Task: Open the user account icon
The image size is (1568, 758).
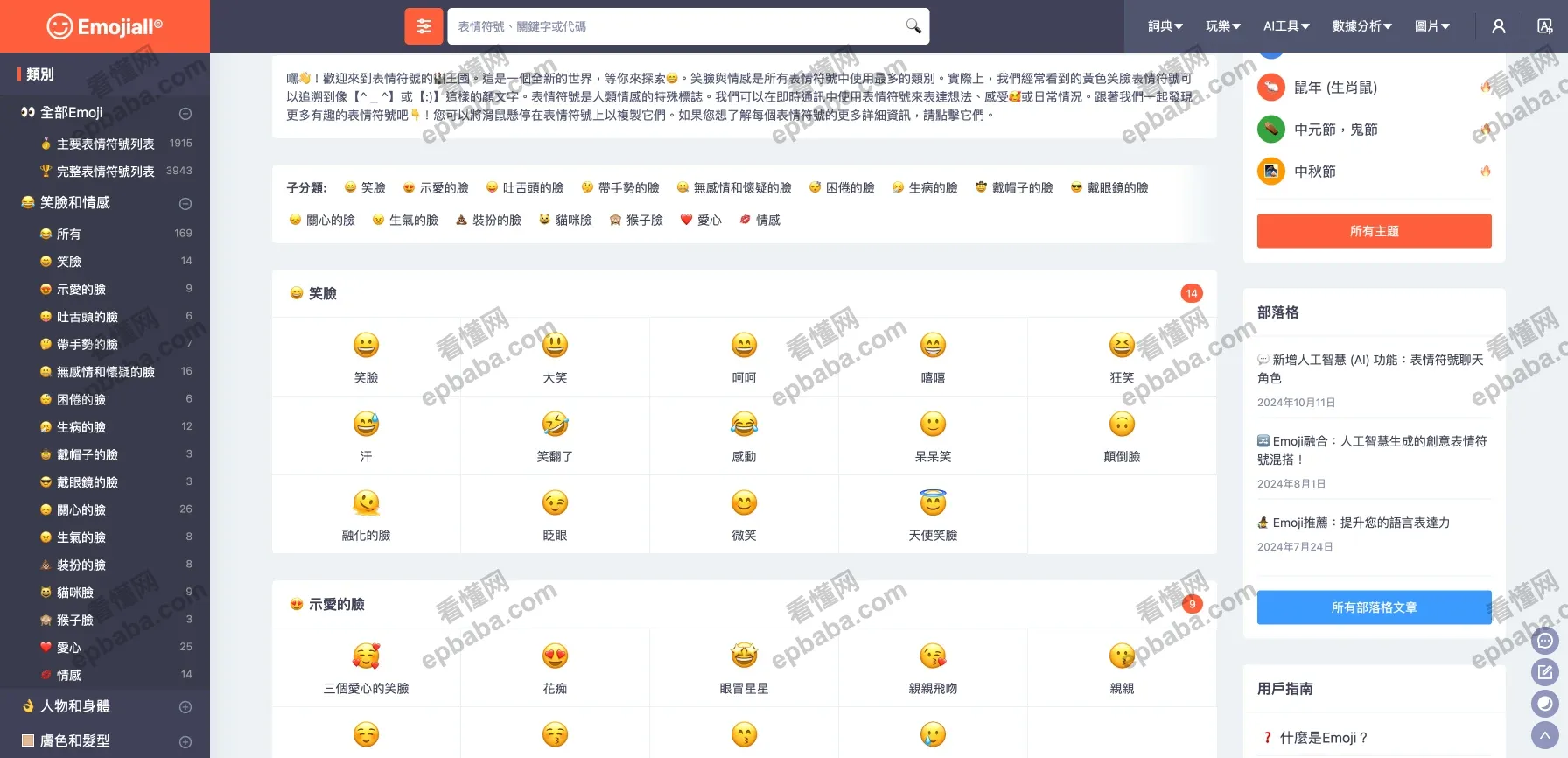Action: [1499, 26]
